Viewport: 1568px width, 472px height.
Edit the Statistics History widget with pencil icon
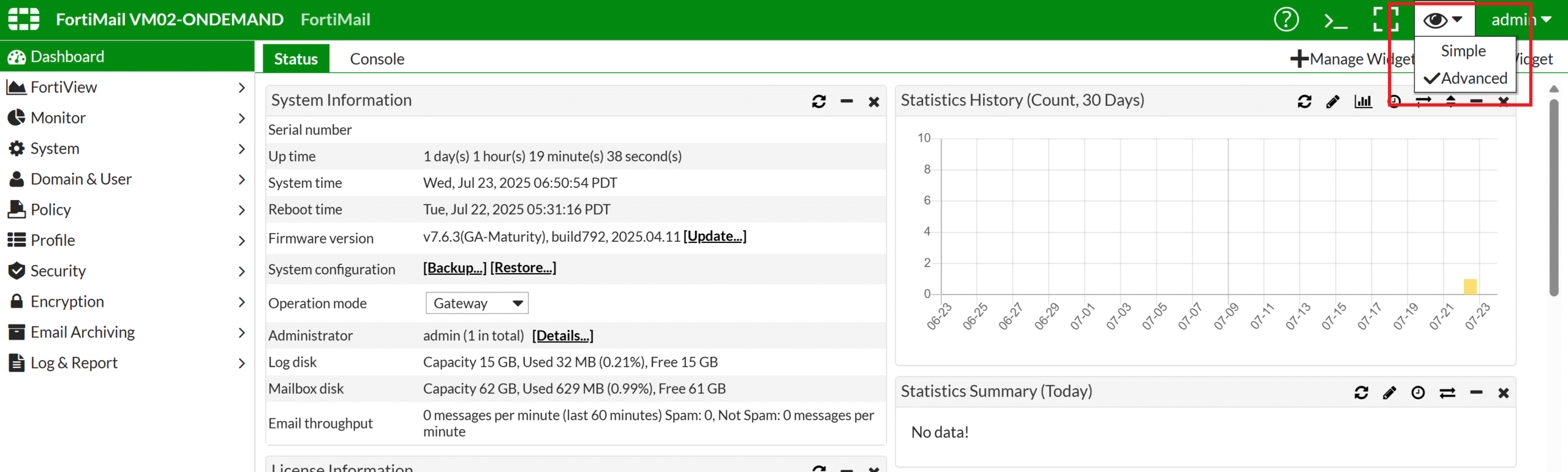pyautogui.click(x=1333, y=102)
